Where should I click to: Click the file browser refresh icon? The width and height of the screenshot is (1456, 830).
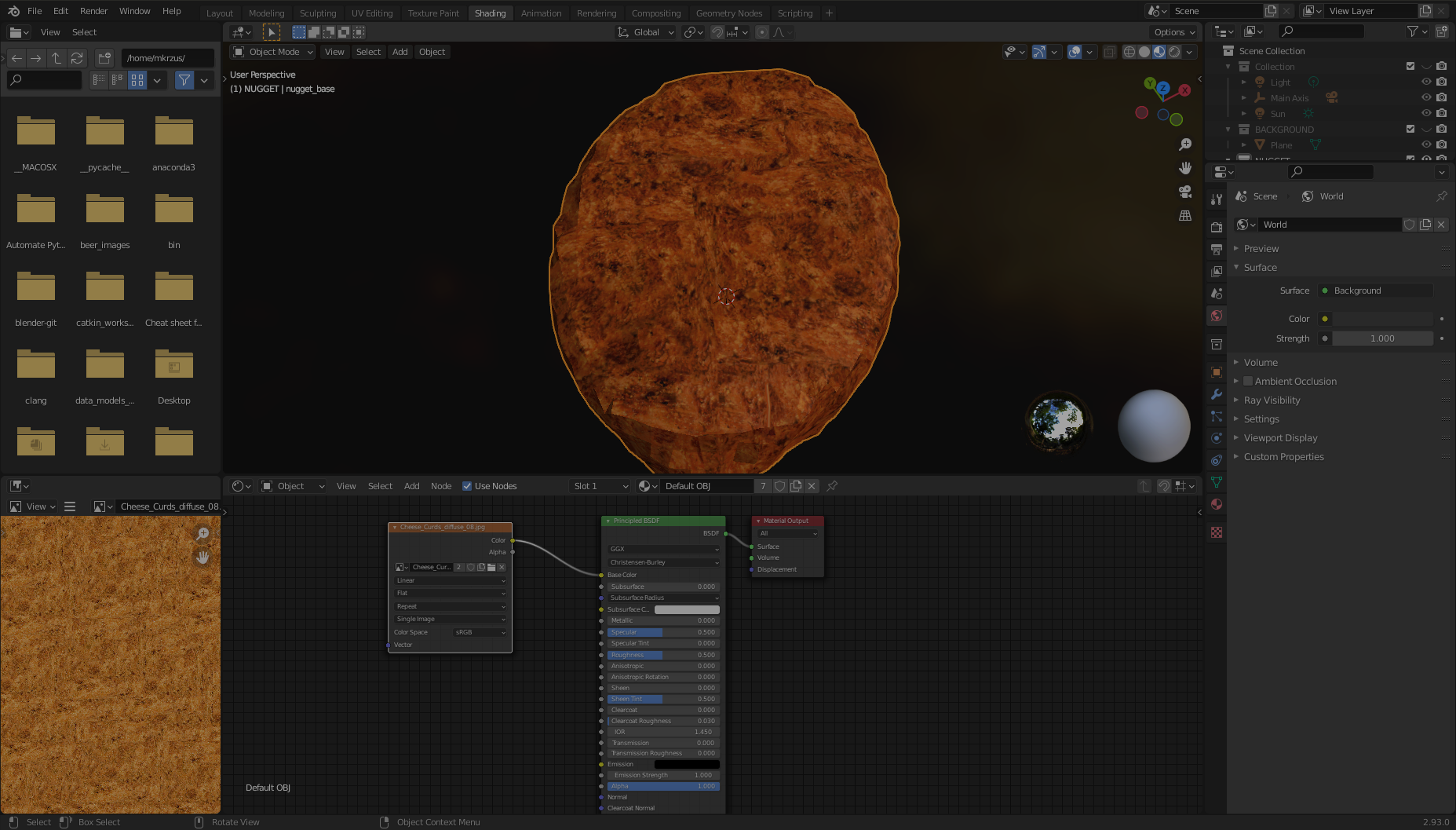(77, 58)
